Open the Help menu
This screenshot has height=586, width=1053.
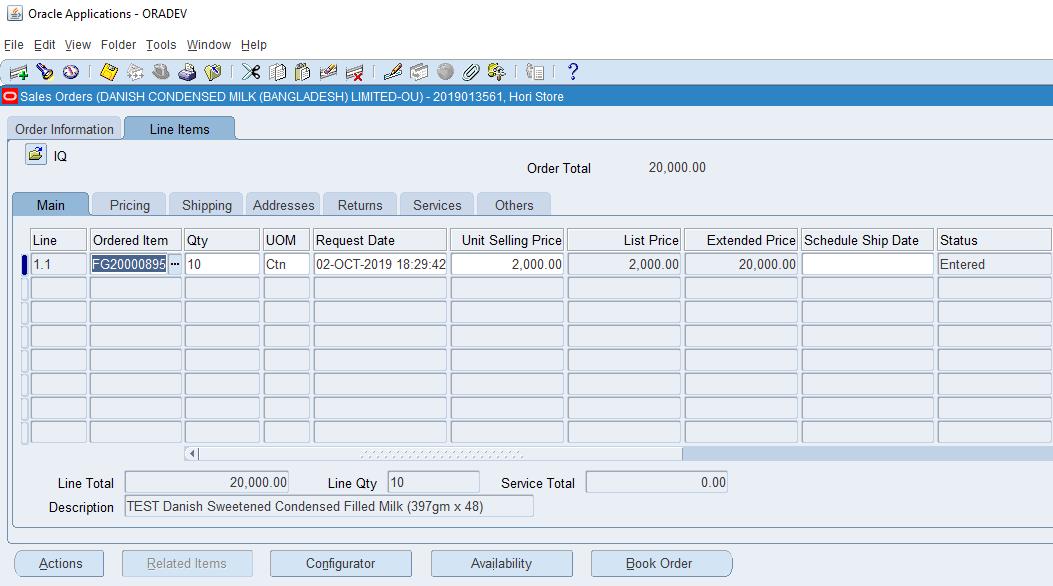coord(254,45)
